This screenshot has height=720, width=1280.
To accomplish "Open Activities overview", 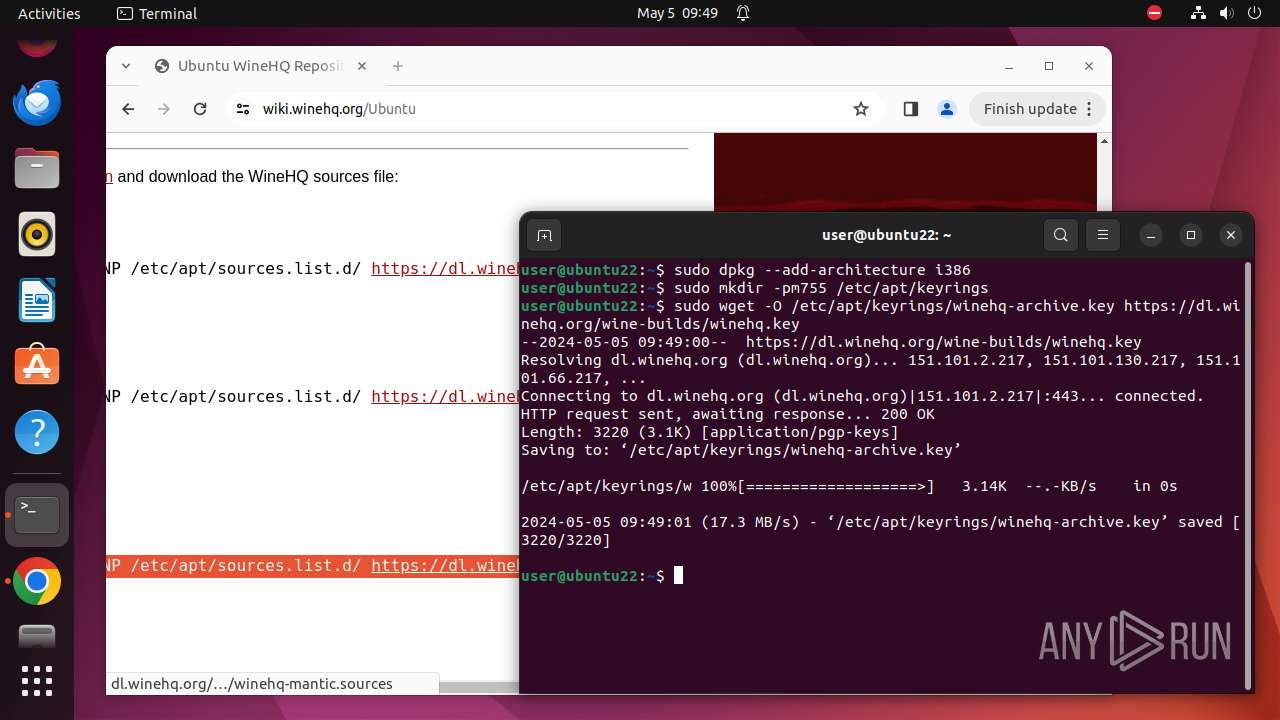I will [49, 13].
